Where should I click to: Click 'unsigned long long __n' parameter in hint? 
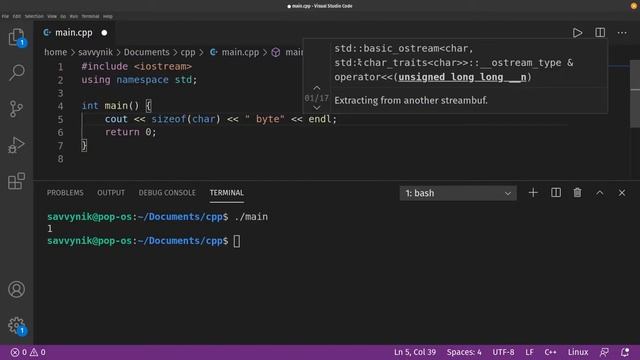coord(462,77)
